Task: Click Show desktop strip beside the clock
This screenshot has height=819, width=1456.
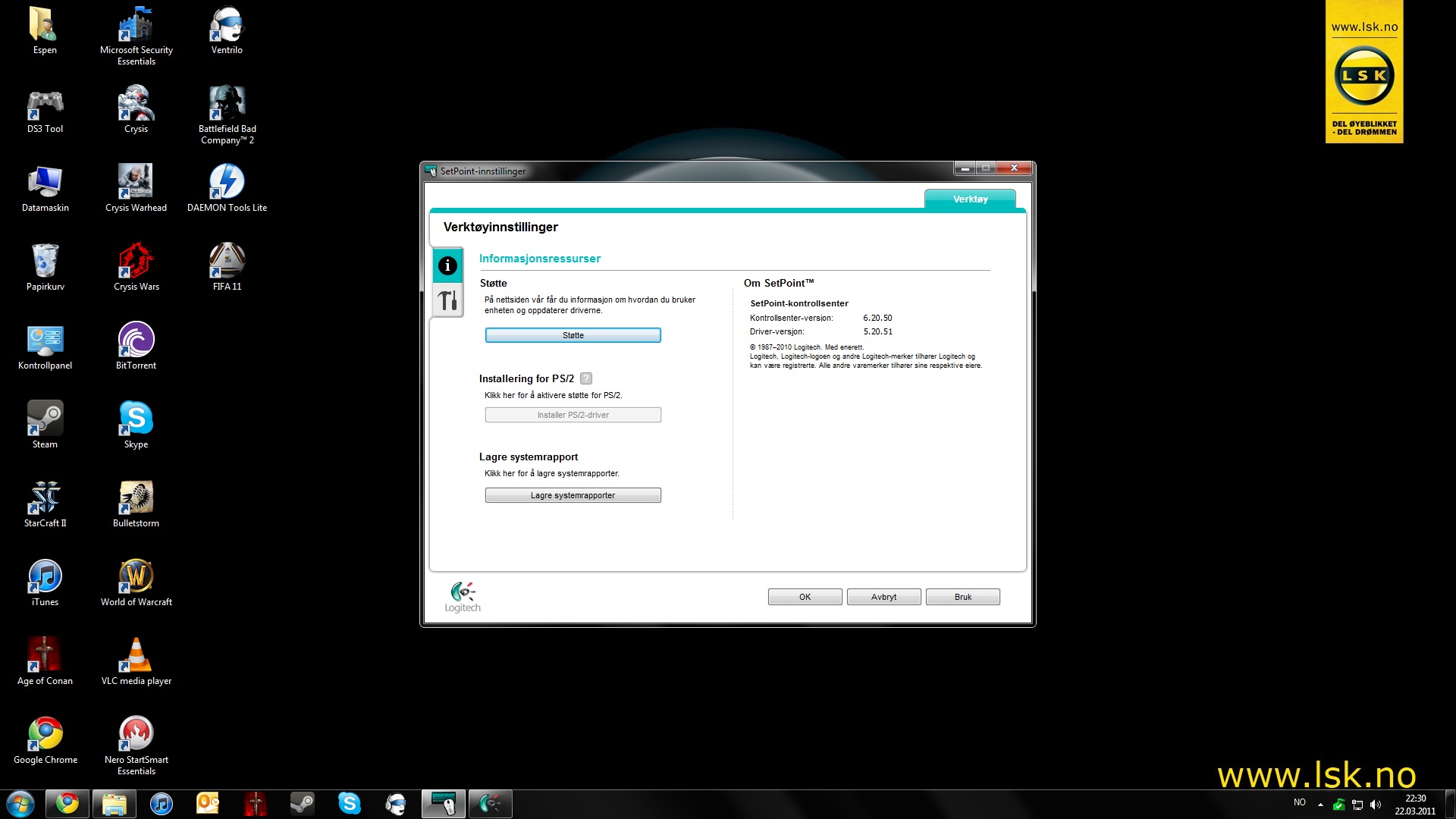Action: tap(1450, 804)
